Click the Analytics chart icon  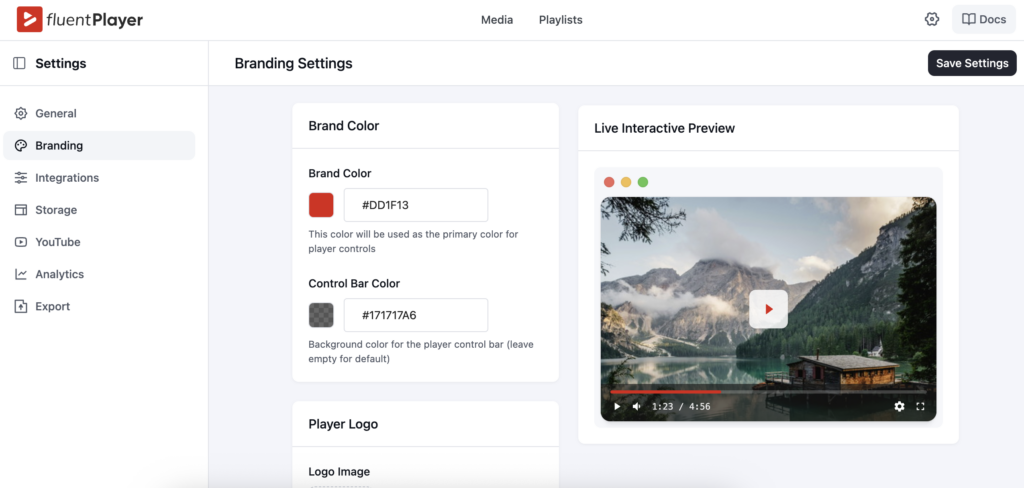[21, 274]
